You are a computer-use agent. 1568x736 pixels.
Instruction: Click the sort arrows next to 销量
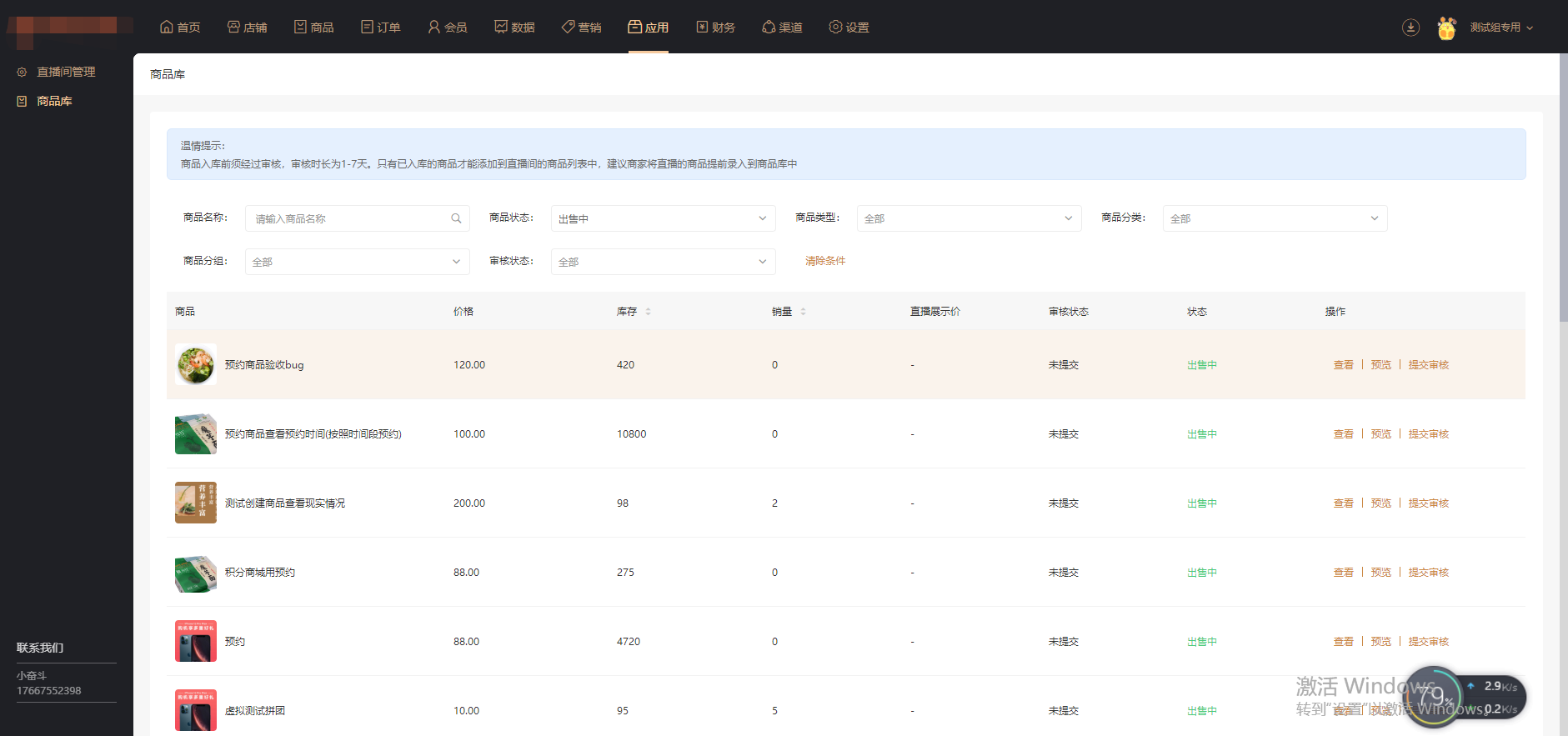point(803,312)
